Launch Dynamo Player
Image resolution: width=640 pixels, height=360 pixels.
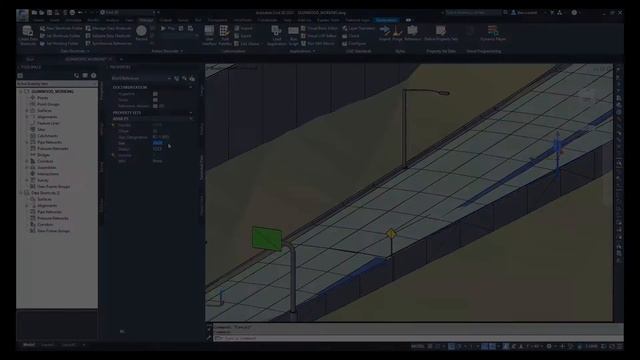493,33
